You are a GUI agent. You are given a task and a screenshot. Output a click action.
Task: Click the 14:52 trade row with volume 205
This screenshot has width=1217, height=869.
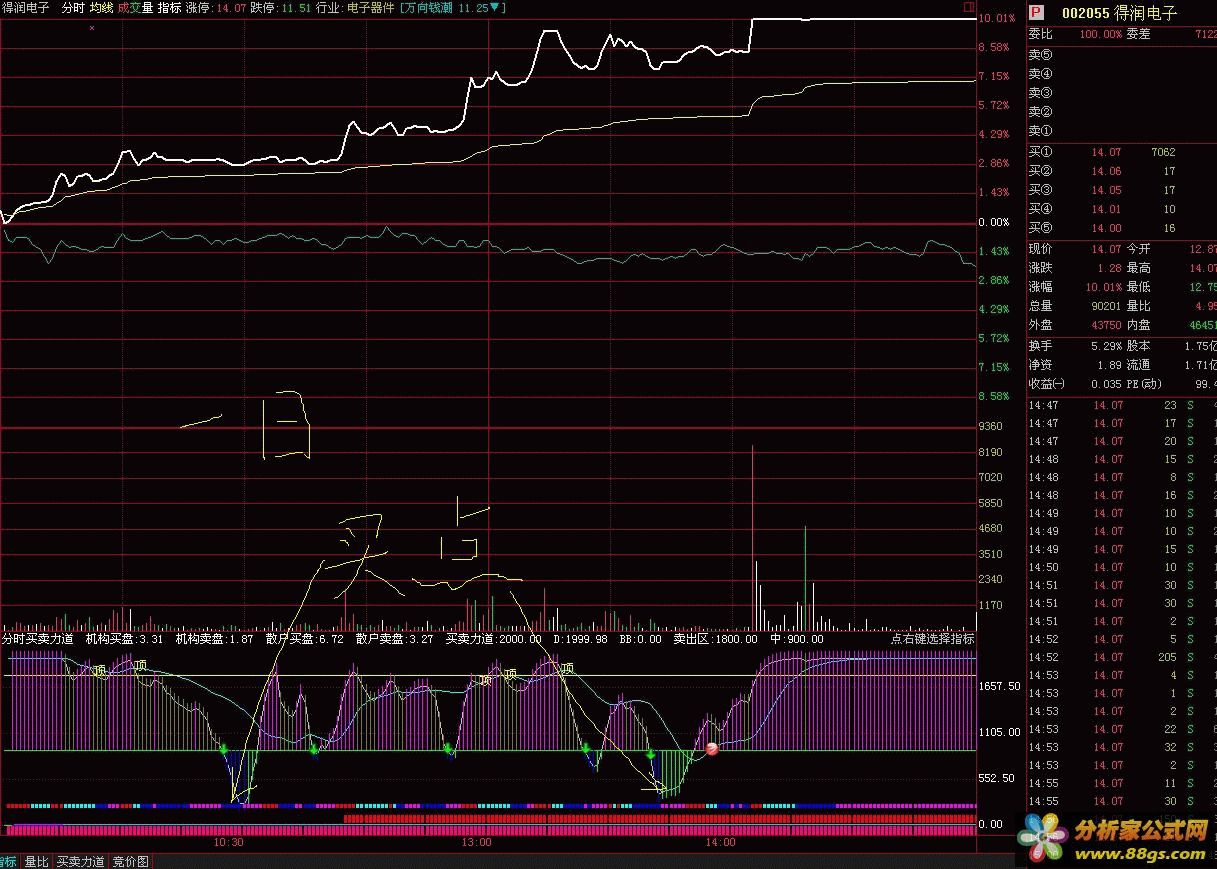click(x=1121, y=657)
